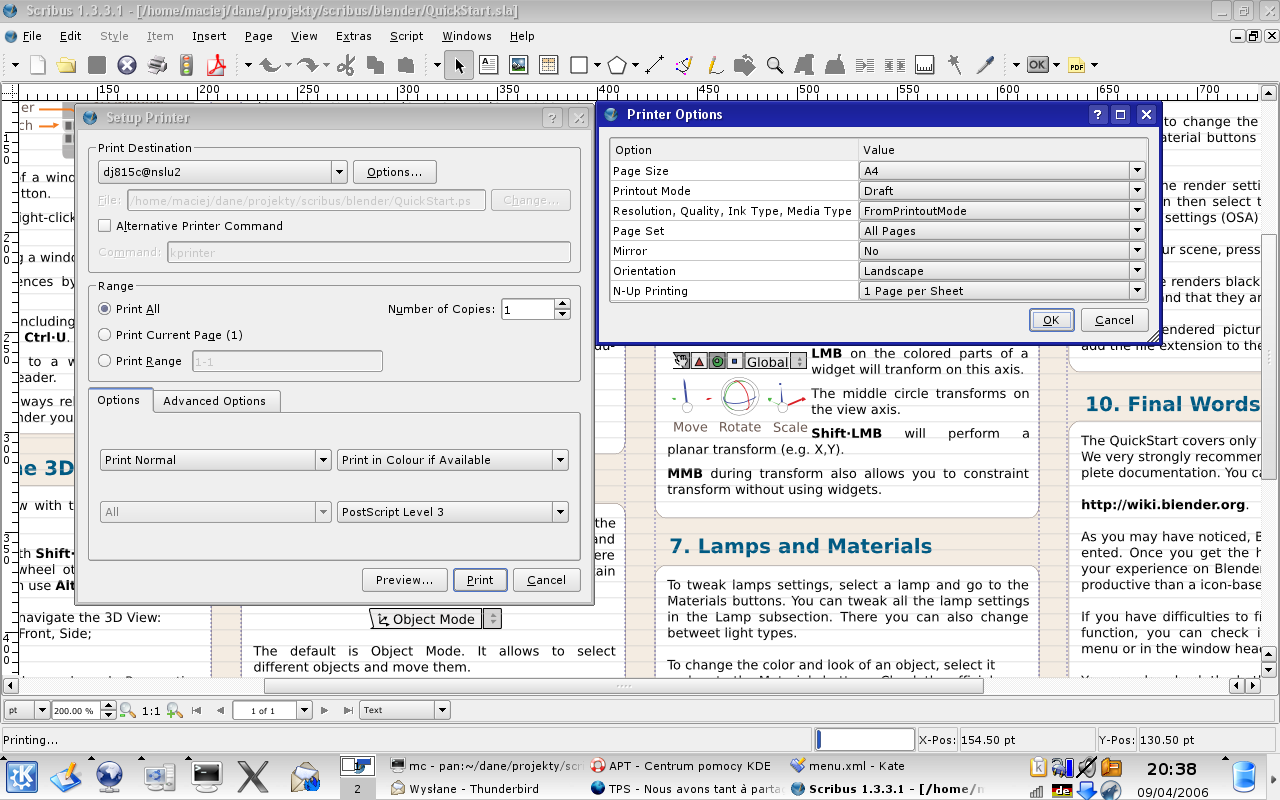The width and height of the screenshot is (1280, 800).
Task: Enable Alternative Printer Command checkbox
Action: (x=105, y=226)
